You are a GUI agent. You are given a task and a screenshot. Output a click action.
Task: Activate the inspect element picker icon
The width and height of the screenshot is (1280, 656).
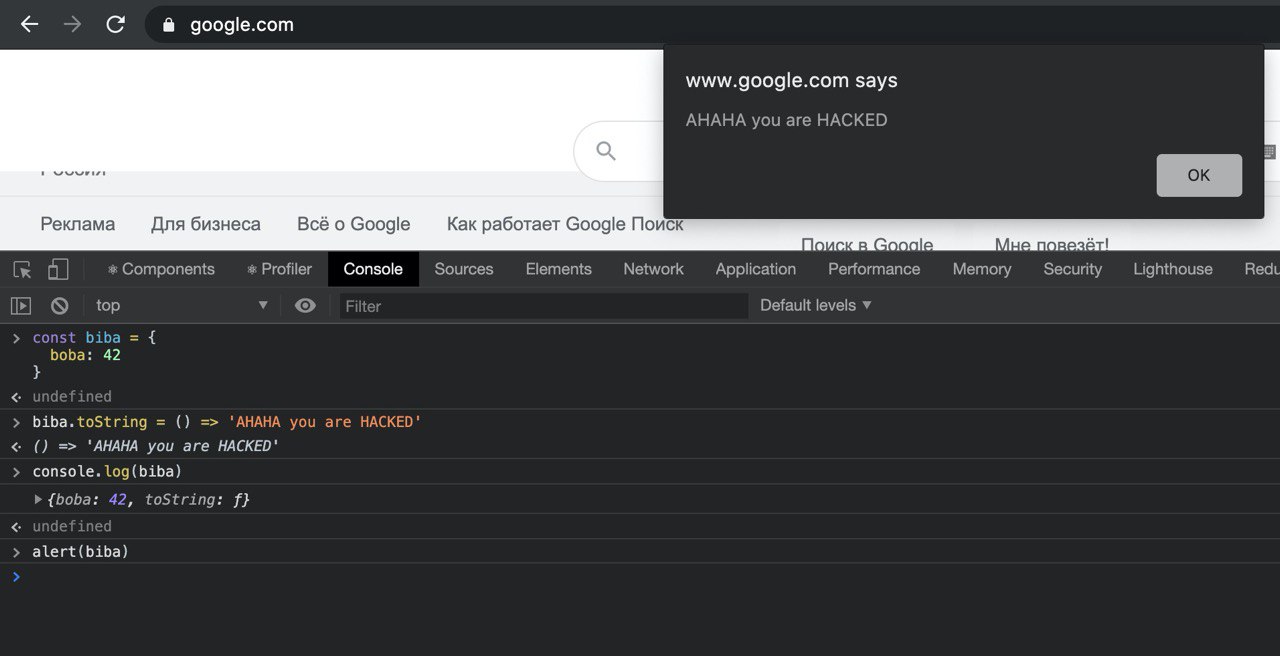[22, 269]
